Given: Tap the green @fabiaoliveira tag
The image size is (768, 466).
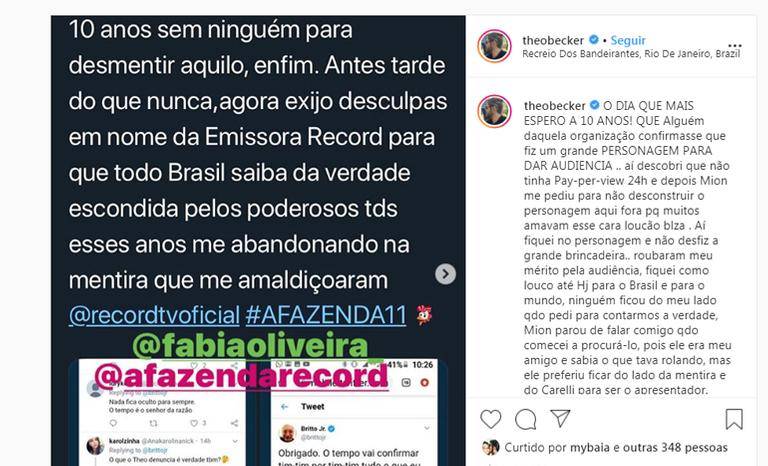Looking at the screenshot, I should point(250,346).
